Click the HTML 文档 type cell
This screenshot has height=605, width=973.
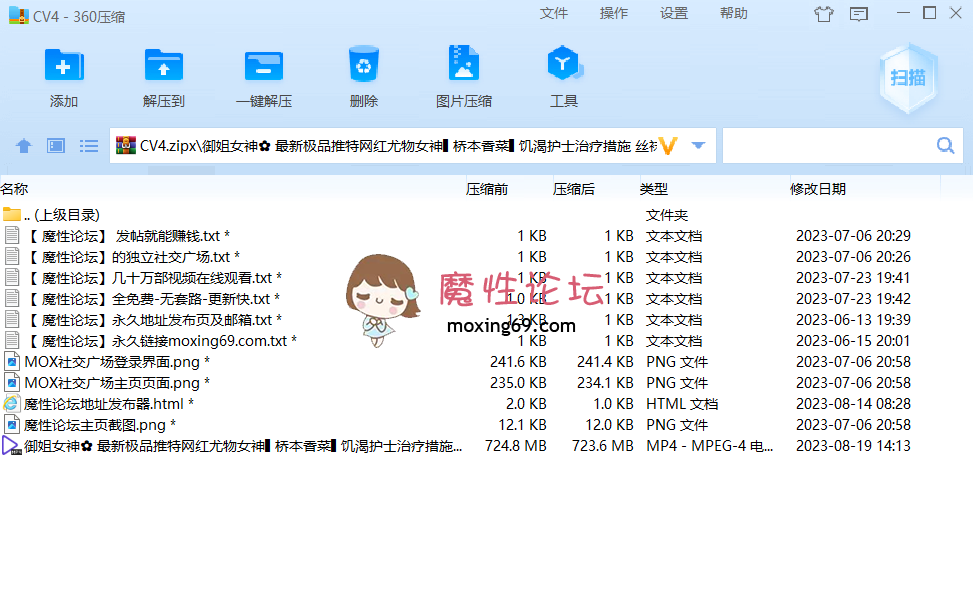click(x=682, y=404)
